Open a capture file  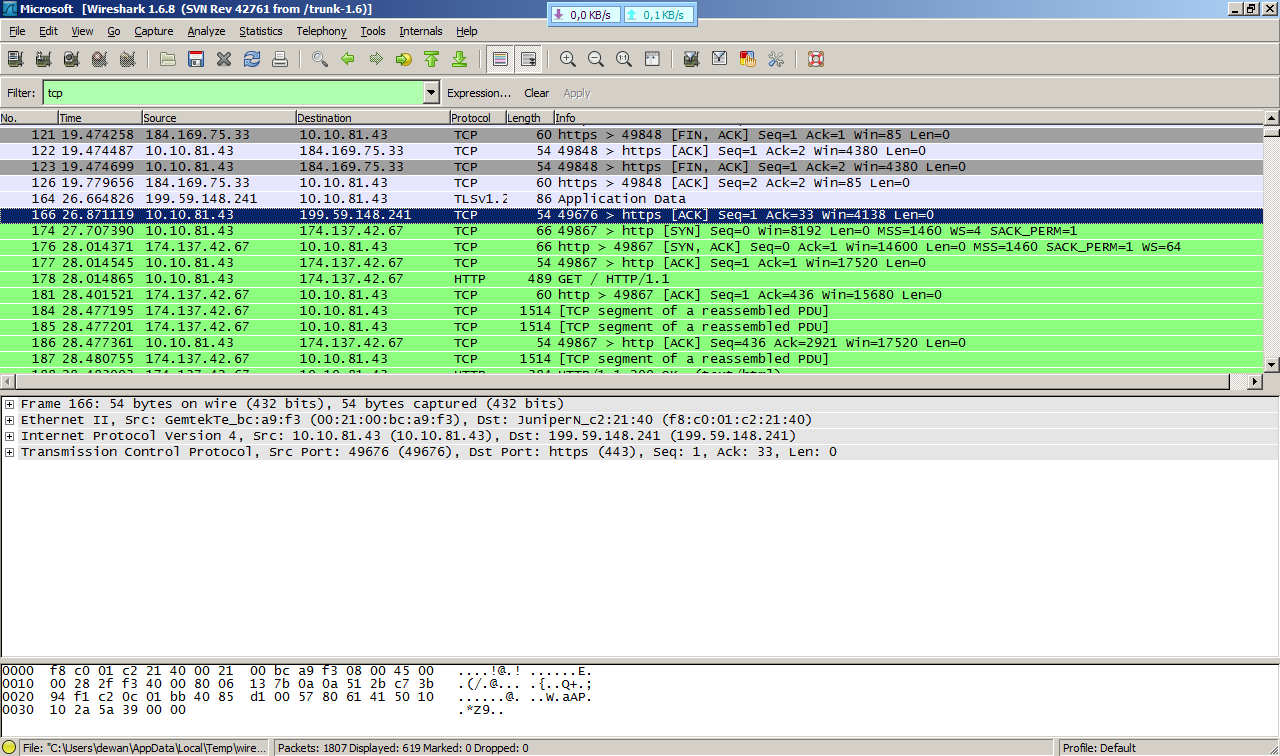(x=168, y=59)
